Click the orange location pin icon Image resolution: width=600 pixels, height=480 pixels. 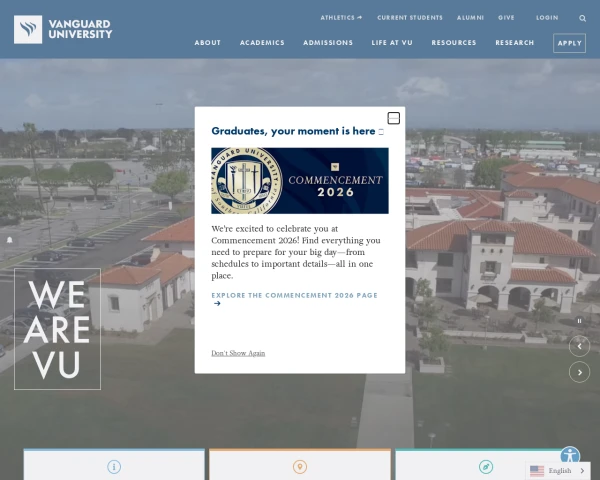[x=300, y=467]
